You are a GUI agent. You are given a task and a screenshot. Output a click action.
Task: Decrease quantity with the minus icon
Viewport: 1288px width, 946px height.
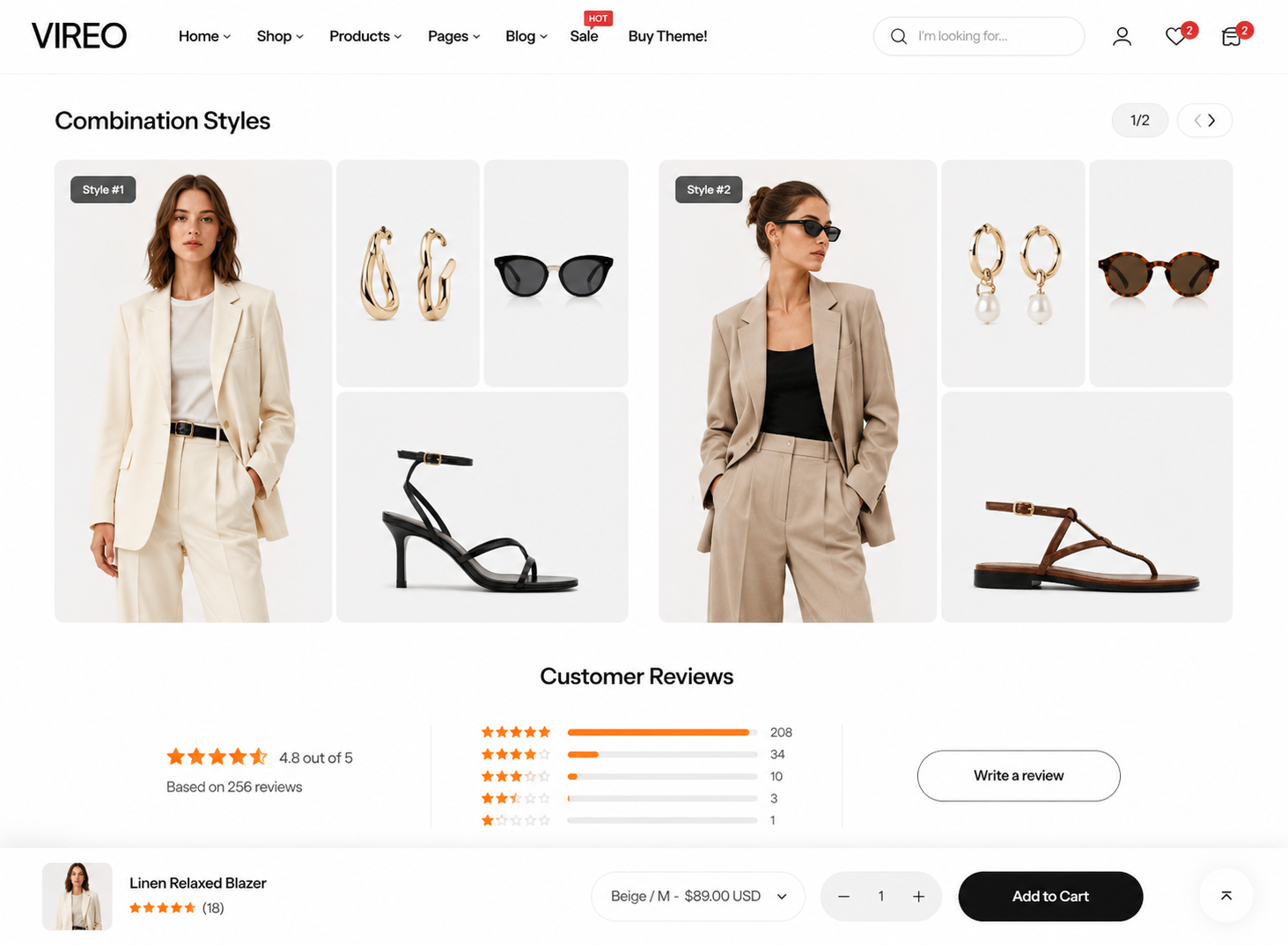[843, 896]
